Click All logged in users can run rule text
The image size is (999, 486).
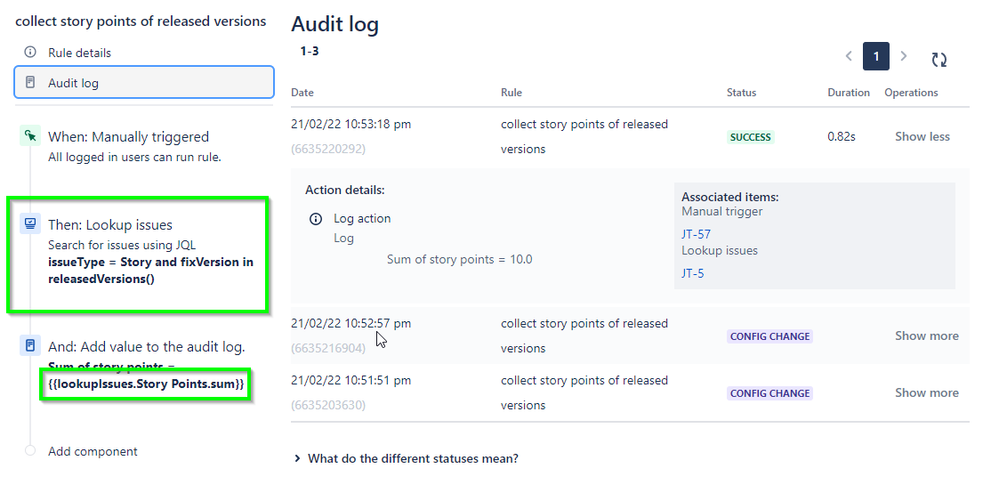pyautogui.click(x=134, y=157)
